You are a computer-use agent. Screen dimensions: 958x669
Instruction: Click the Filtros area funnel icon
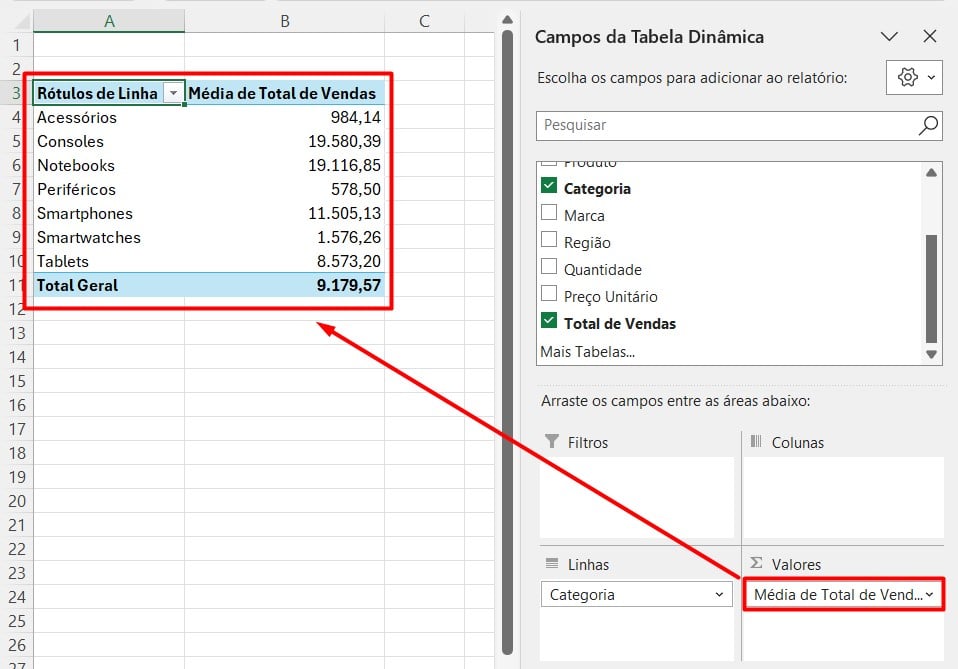(x=552, y=441)
